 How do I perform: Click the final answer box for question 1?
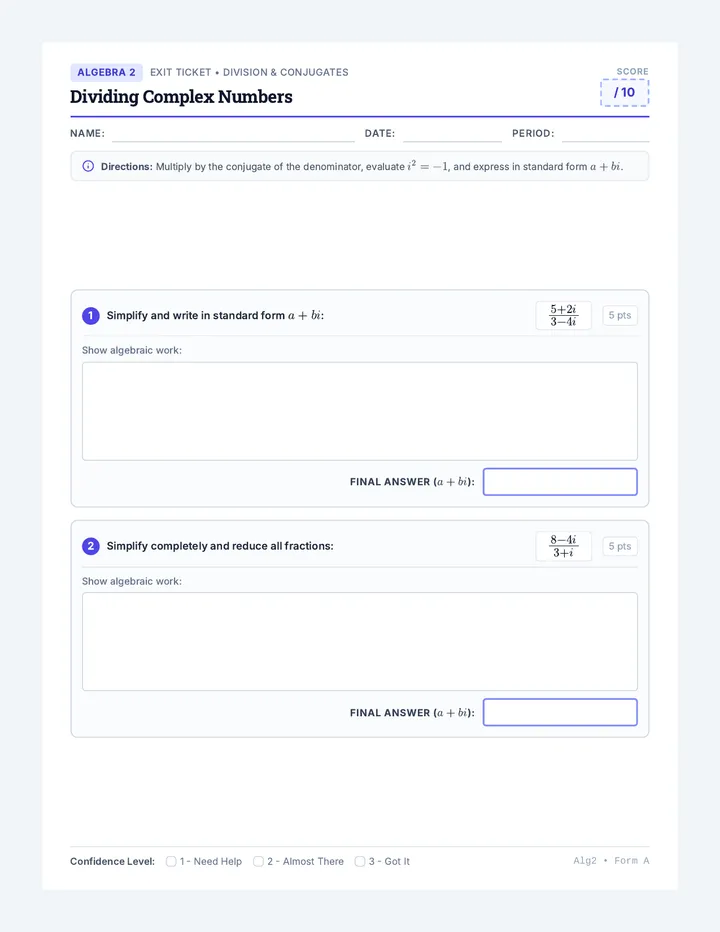click(x=560, y=481)
